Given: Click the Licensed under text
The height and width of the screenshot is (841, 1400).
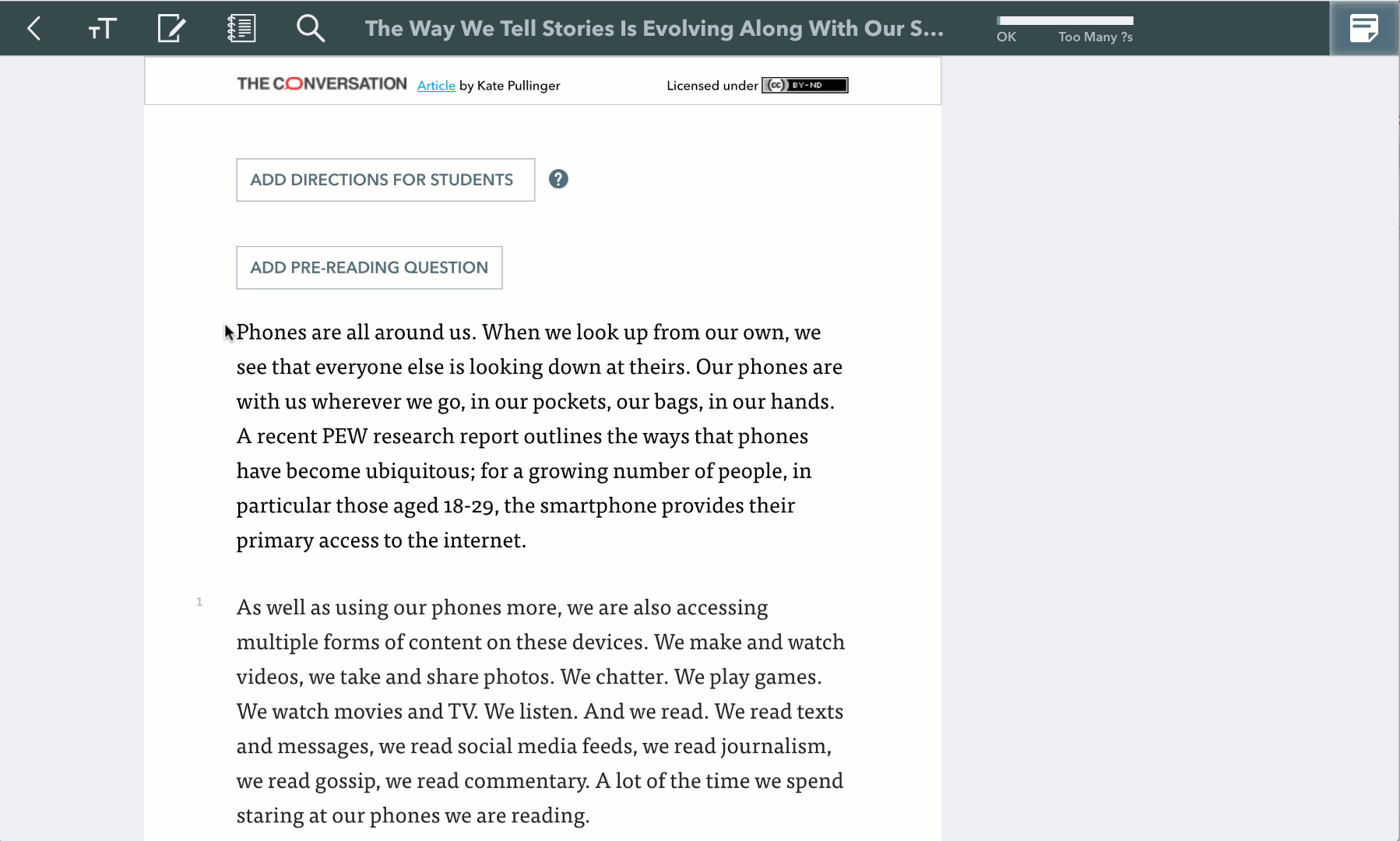Looking at the screenshot, I should (x=710, y=86).
